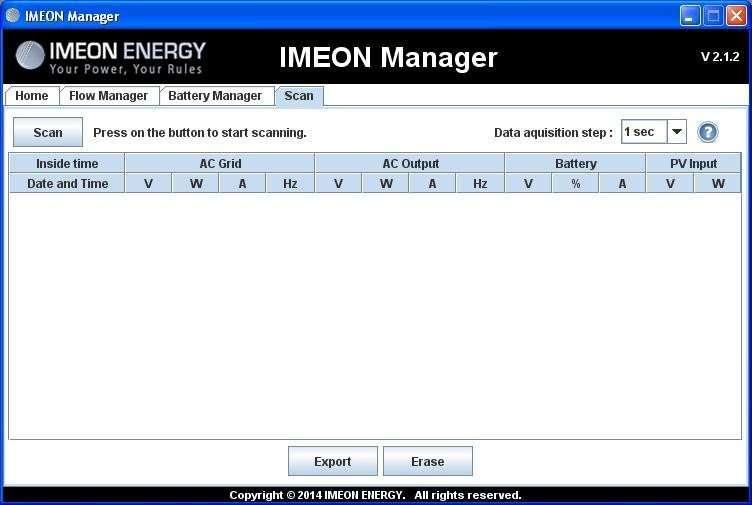This screenshot has height=505, width=752.
Task: Click the AC Grid W column header
Action: pos(196,184)
